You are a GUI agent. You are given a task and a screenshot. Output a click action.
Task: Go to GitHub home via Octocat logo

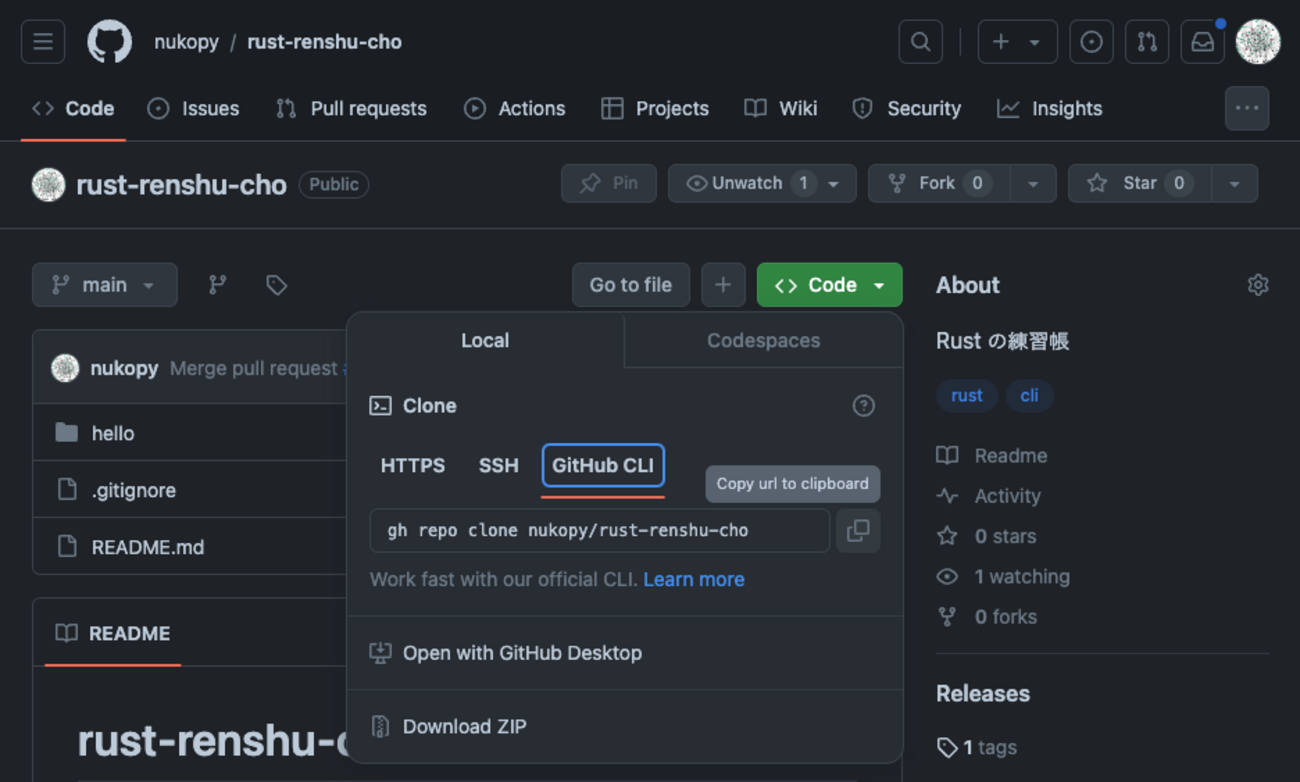click(110, 42)
